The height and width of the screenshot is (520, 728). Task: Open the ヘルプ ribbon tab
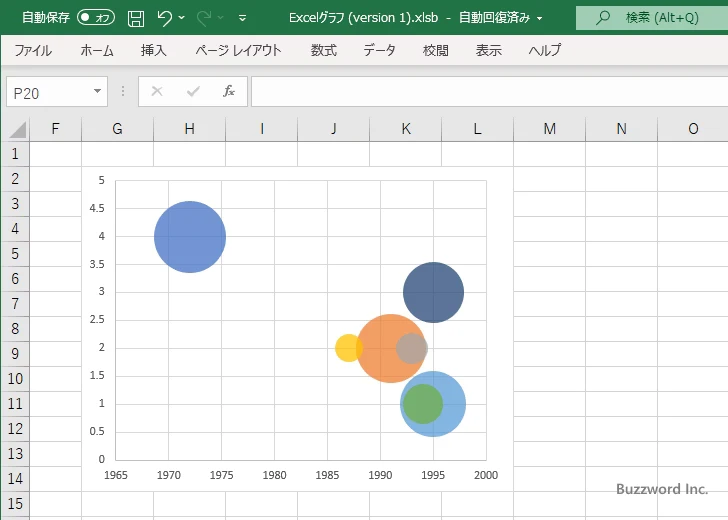545,50
